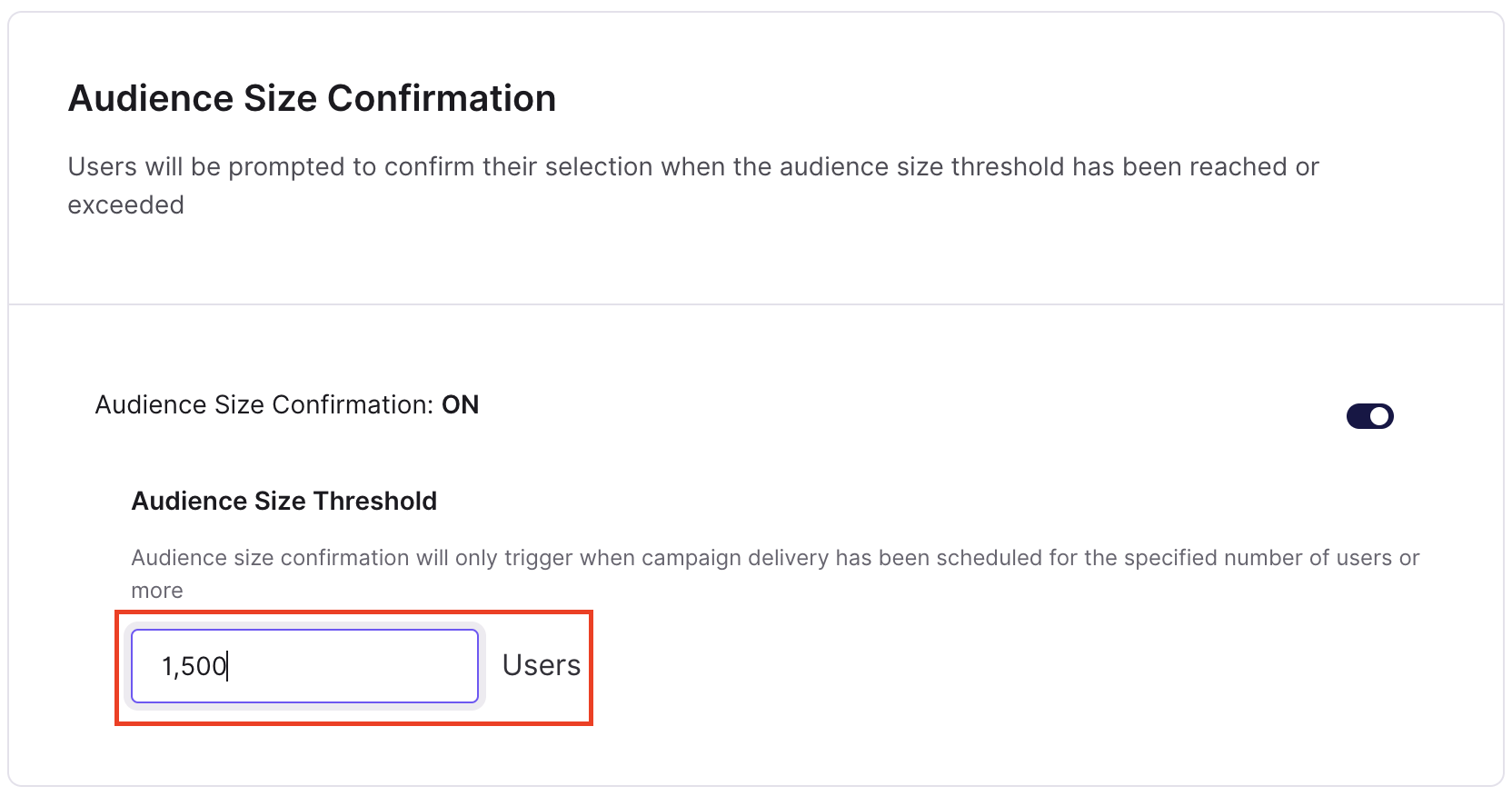The width and height of the screenshot is (1512, 796).
Task: Click inside the Audience Size Threshold input field
Action: 304,666
